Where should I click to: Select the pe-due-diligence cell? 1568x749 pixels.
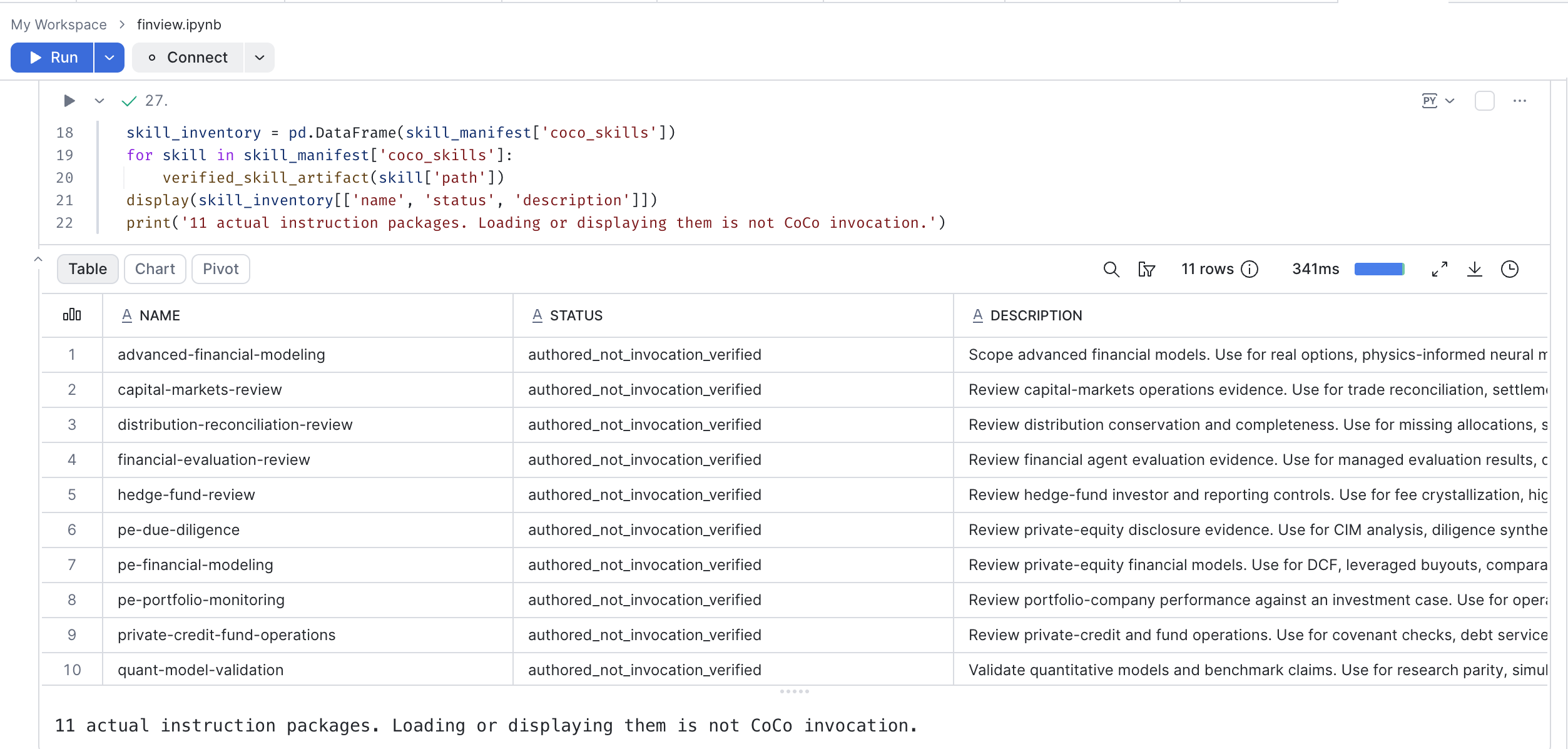308,530
